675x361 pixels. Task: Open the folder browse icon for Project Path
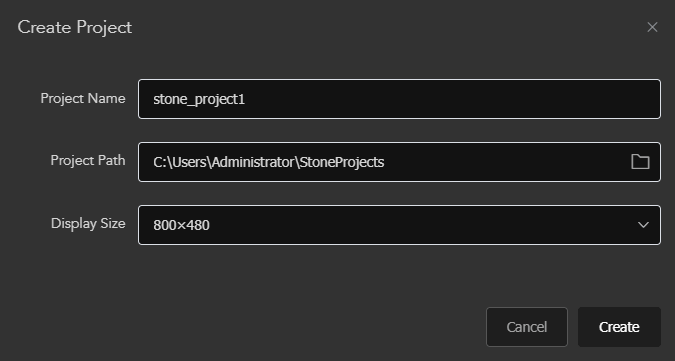[x=640, y=162]
